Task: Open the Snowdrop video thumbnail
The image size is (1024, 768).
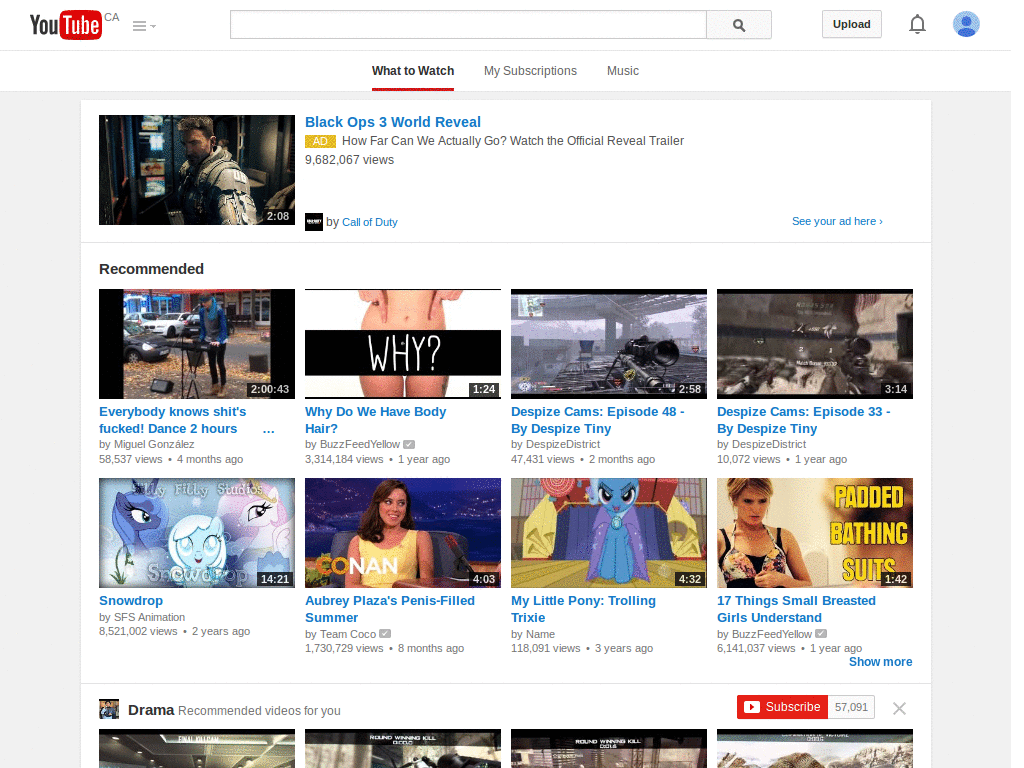Action: pyautogui.click(x=197, y=533)
